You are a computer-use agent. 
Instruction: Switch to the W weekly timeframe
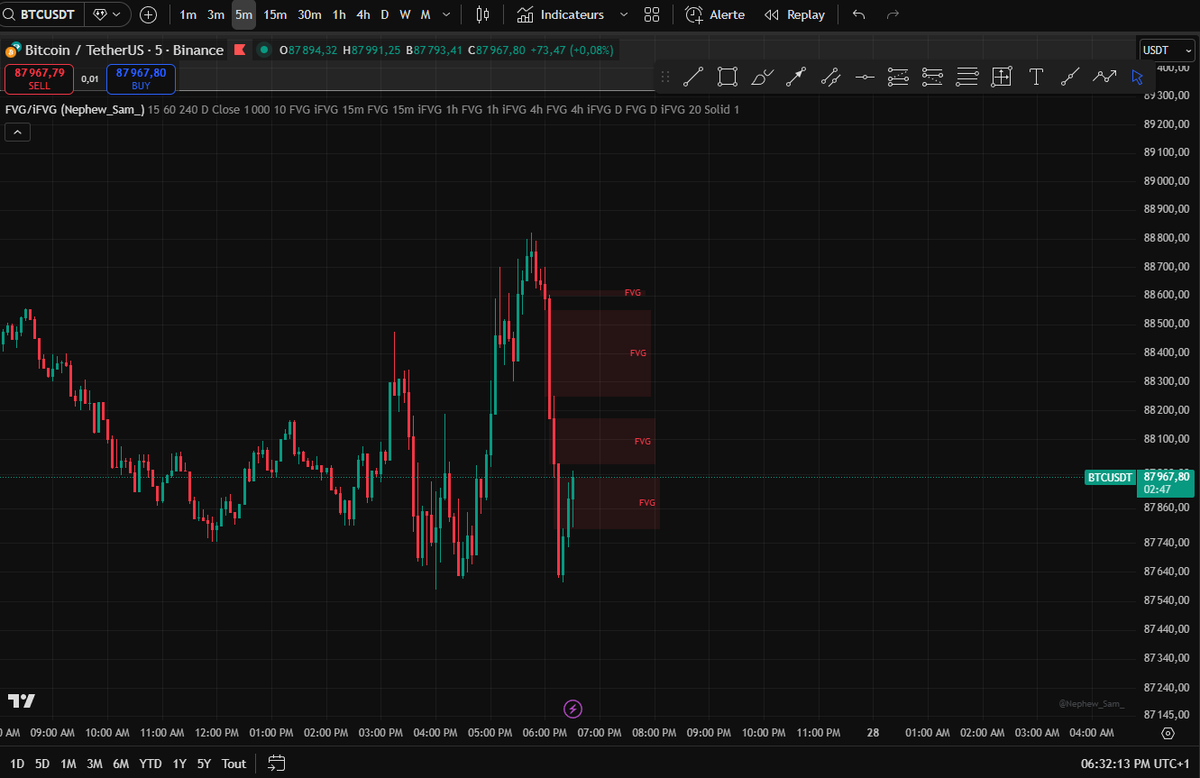405,15
